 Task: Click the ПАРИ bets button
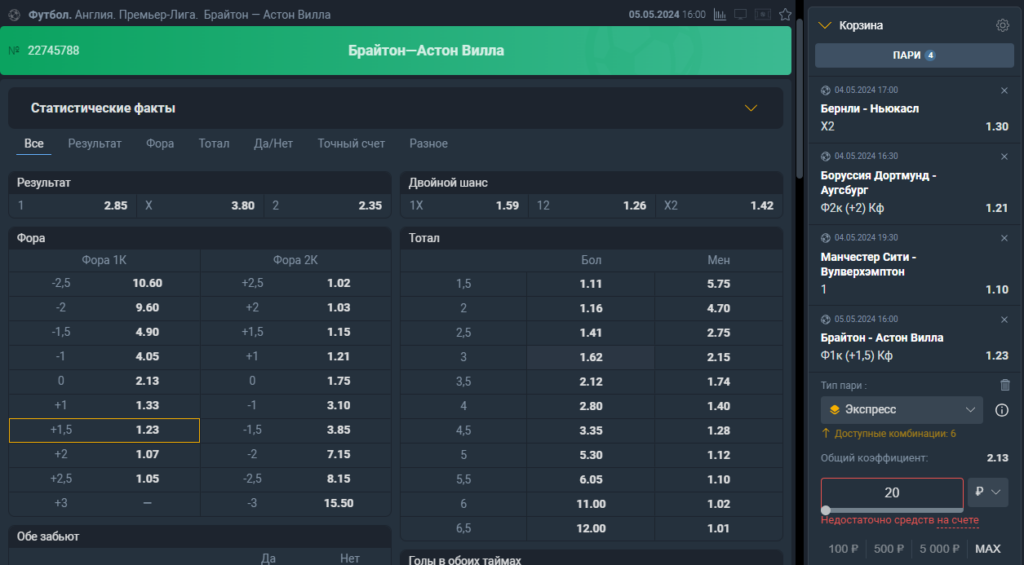coord(914,56)
